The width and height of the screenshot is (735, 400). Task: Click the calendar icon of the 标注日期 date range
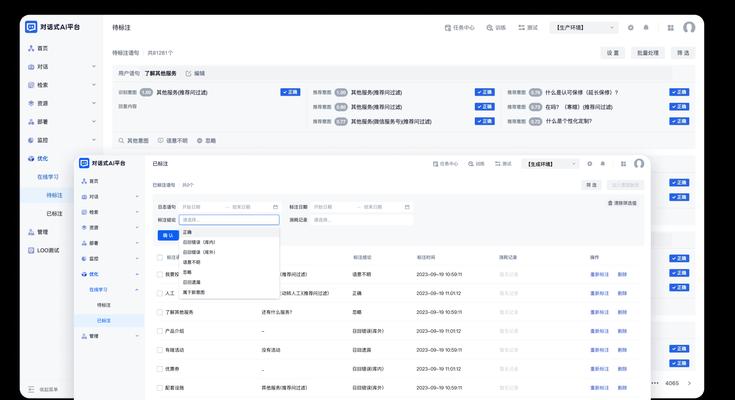407,207
